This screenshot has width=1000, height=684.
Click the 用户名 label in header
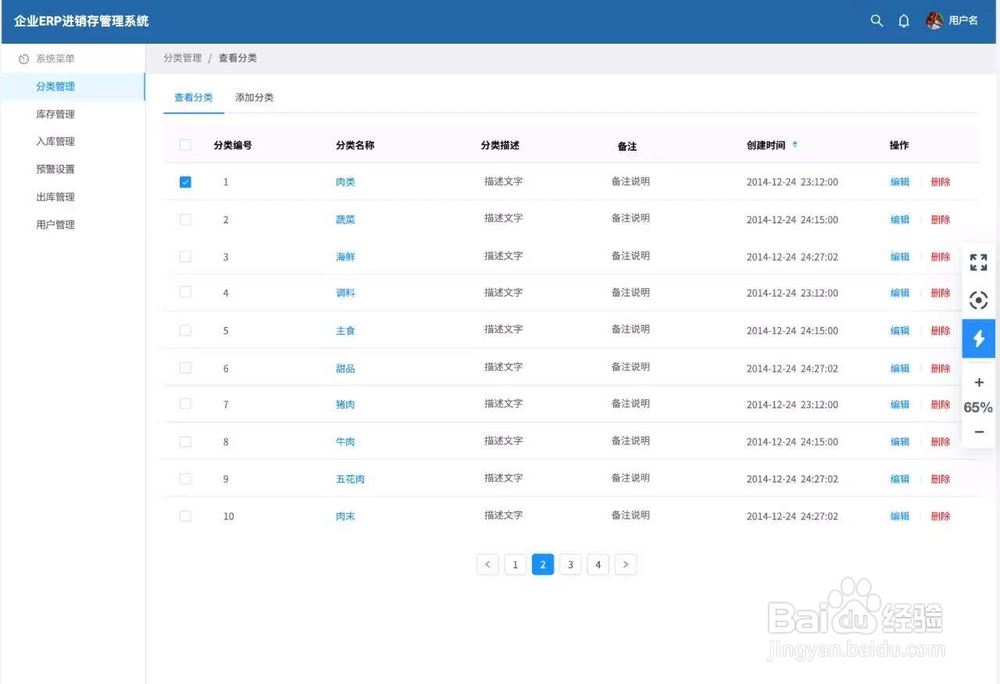coord(963,20)
